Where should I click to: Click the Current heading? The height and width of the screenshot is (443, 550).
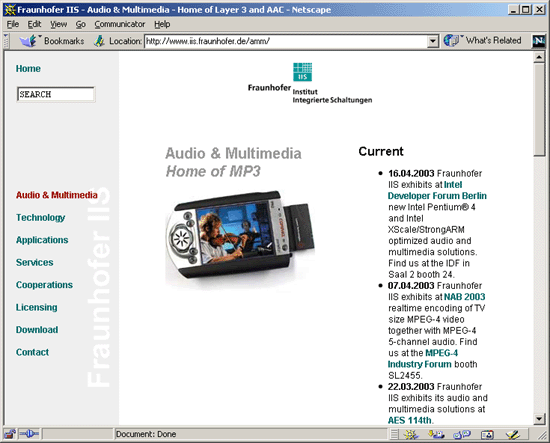point(381,151)
